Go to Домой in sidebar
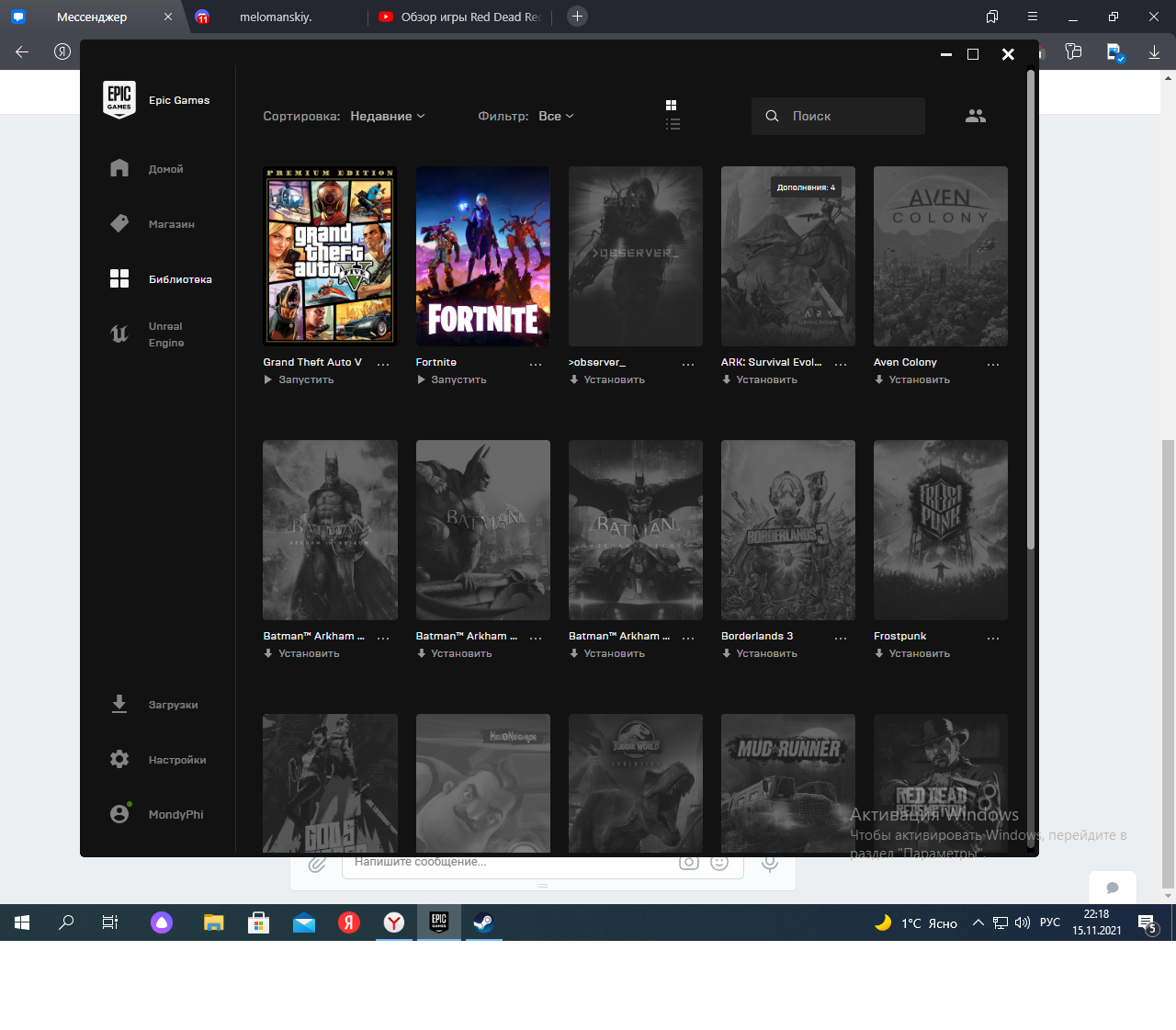 147,169
